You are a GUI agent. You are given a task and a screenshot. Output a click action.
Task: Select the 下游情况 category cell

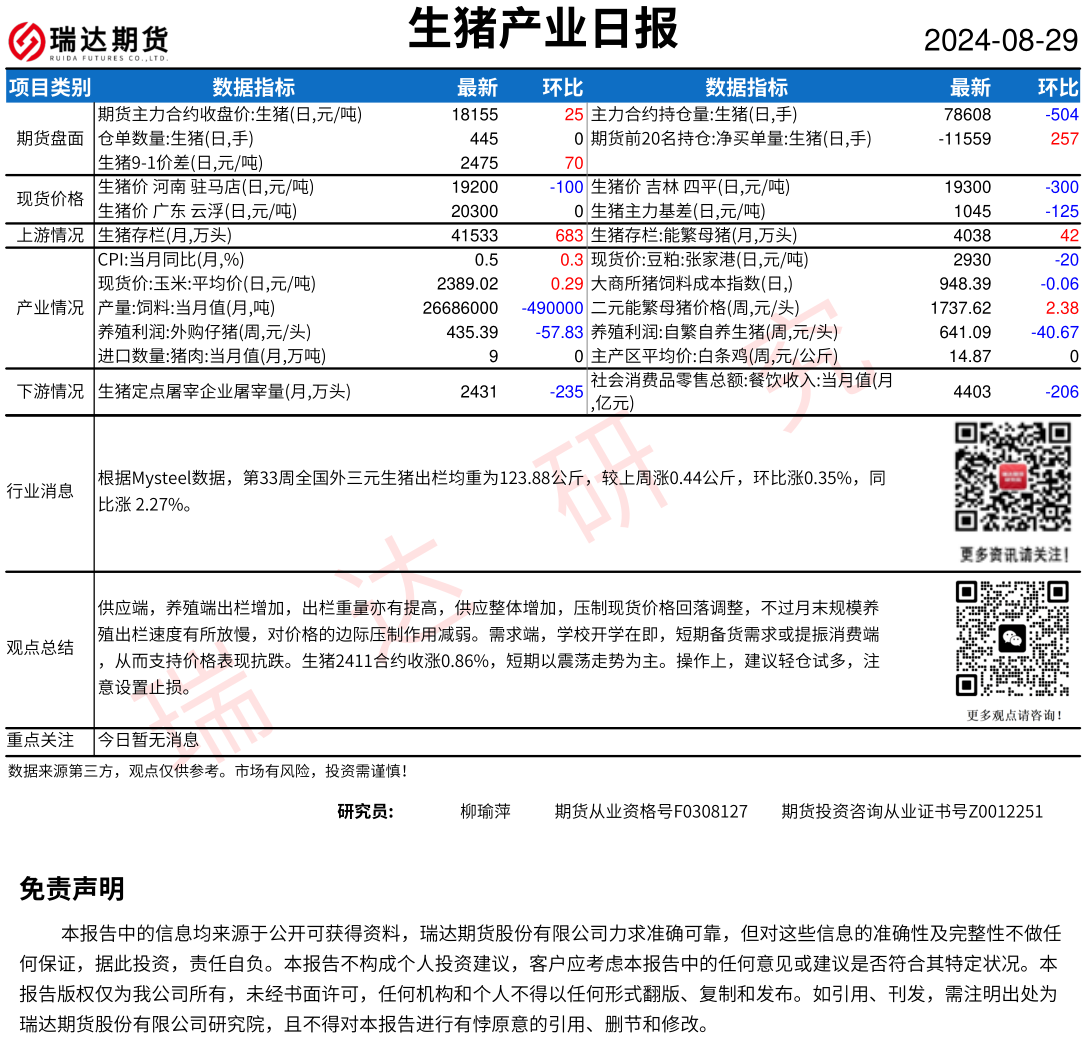(50, 391)
